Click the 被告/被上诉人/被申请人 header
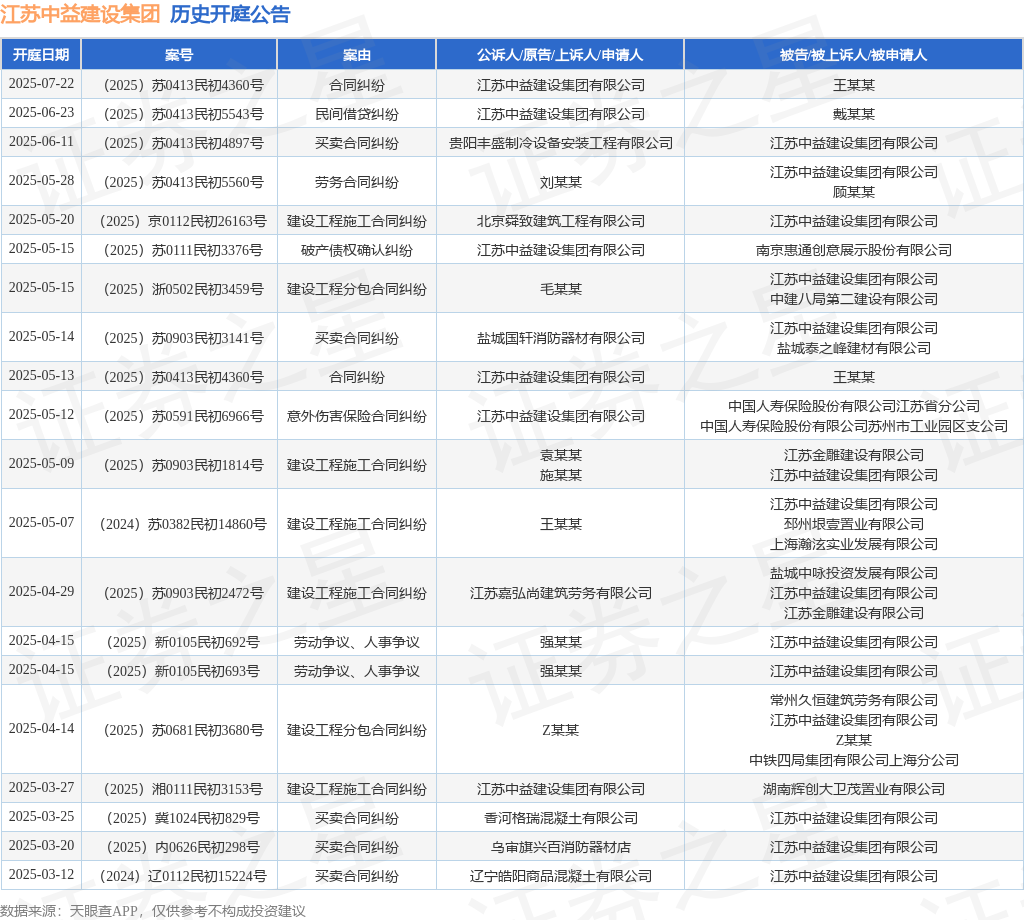Screen dimensions: 1024x920 [x=853, y=55]
